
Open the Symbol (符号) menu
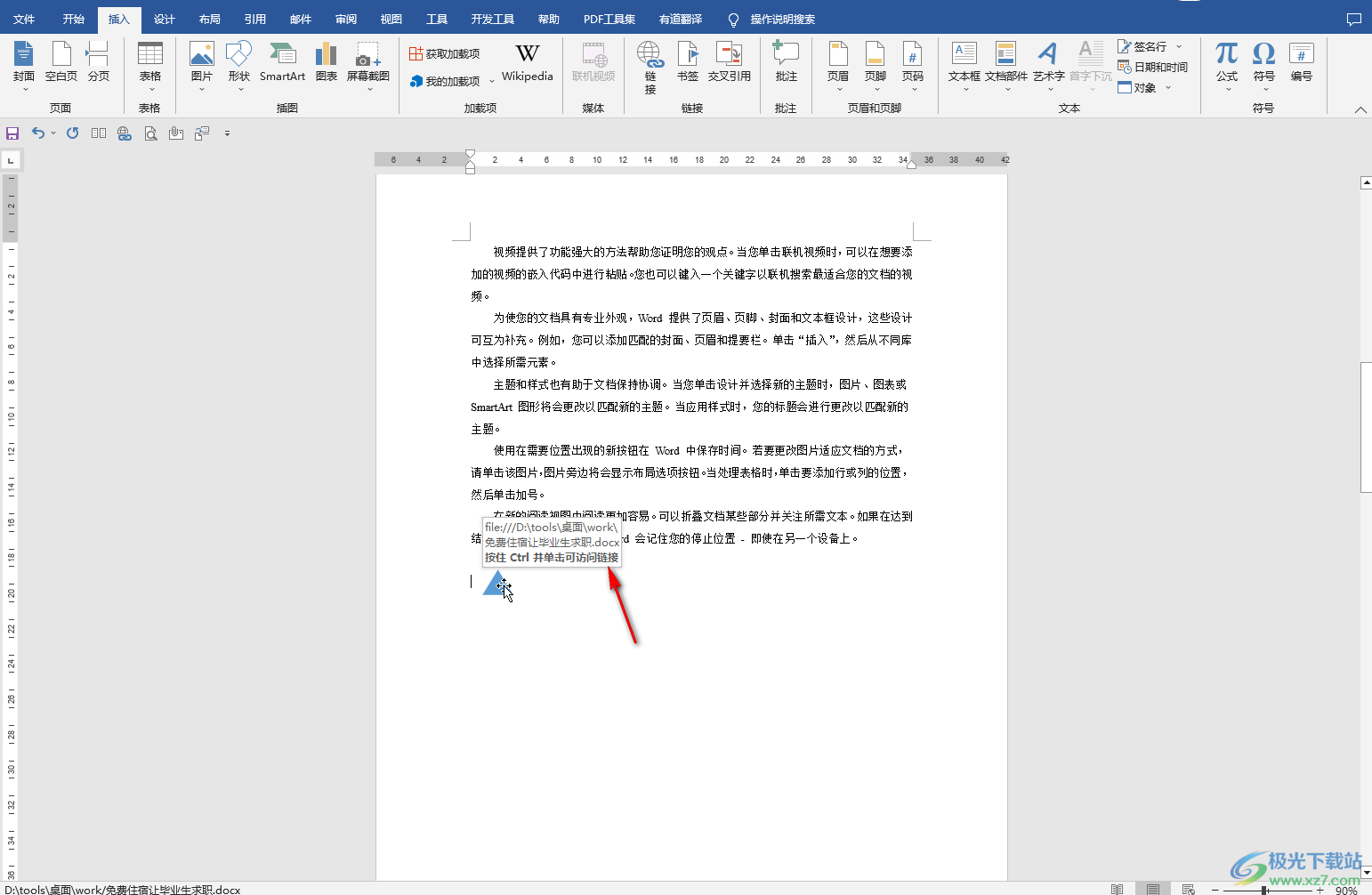click(1264, 64)
